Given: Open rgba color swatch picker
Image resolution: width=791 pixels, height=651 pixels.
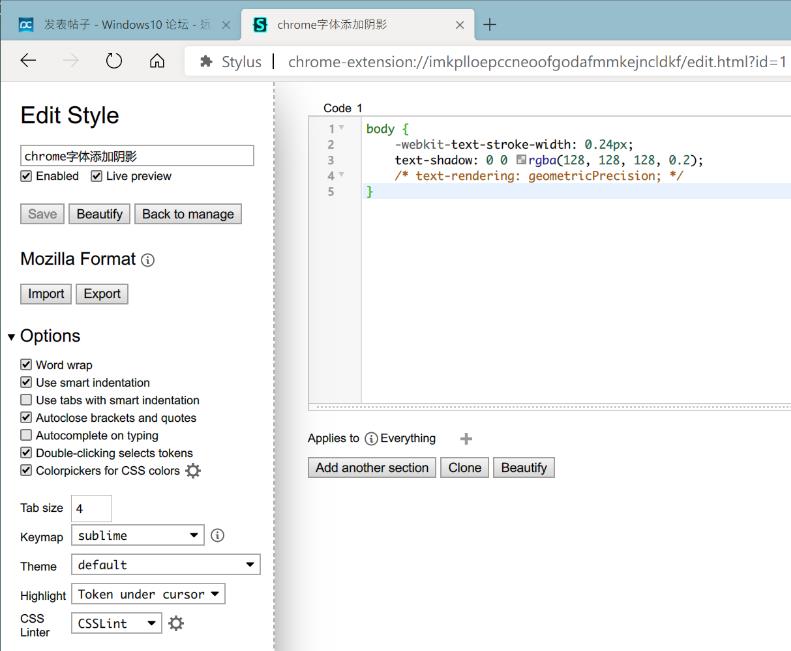Looking at the screenshot, I should (x=521, y=160).
